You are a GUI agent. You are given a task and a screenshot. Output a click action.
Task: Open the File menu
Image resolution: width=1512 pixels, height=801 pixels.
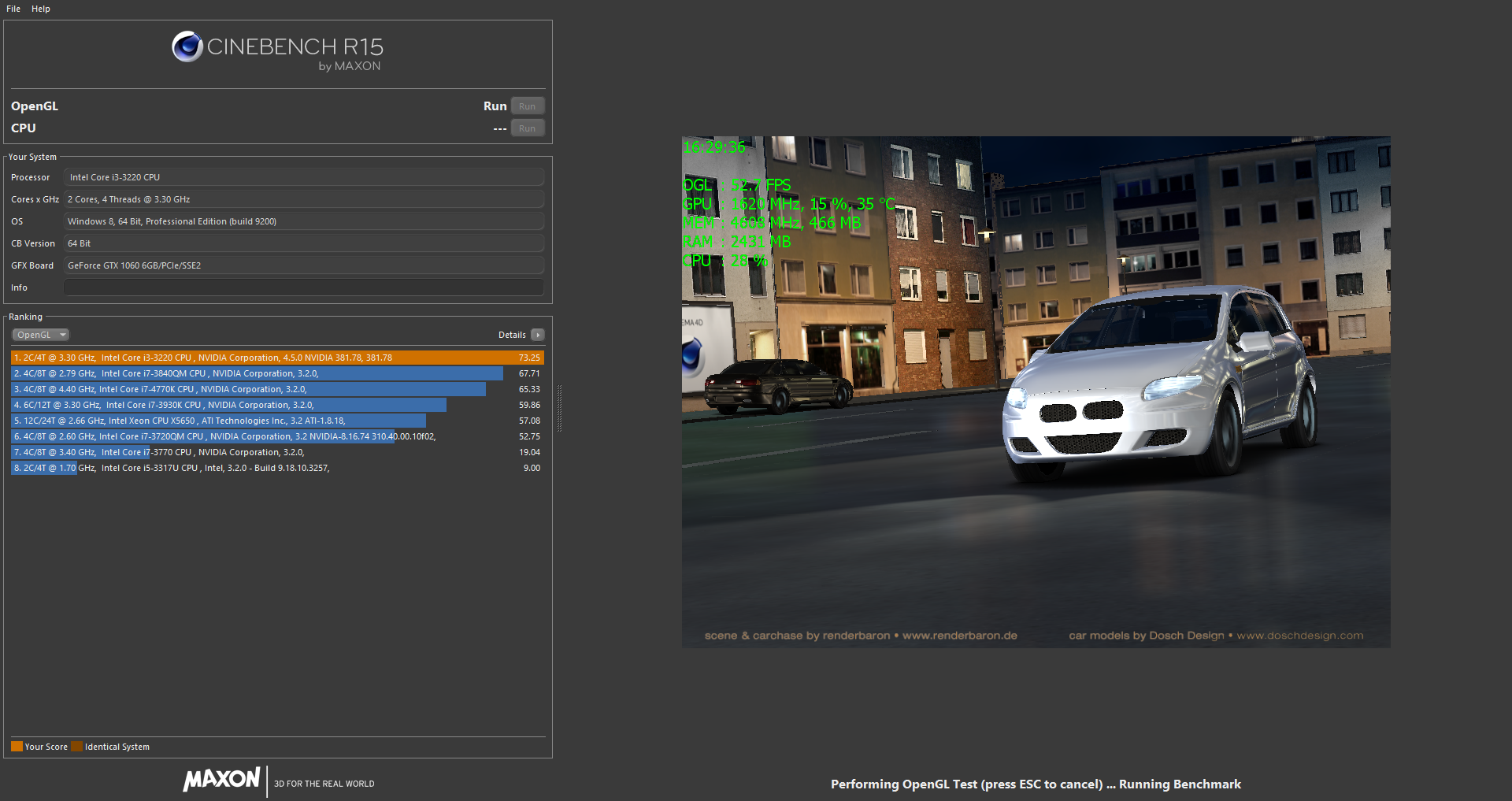[x=13, y=9]
